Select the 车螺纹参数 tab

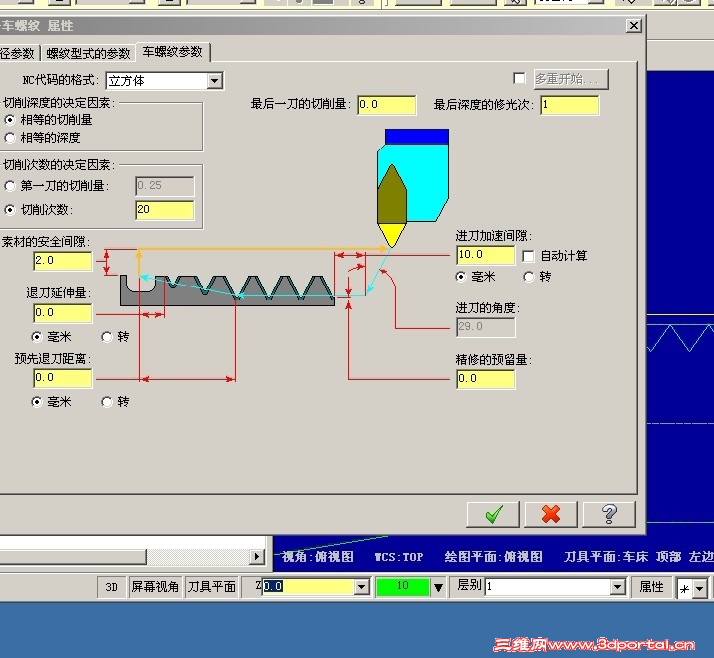pyautogui.click(x=173, y=52)
